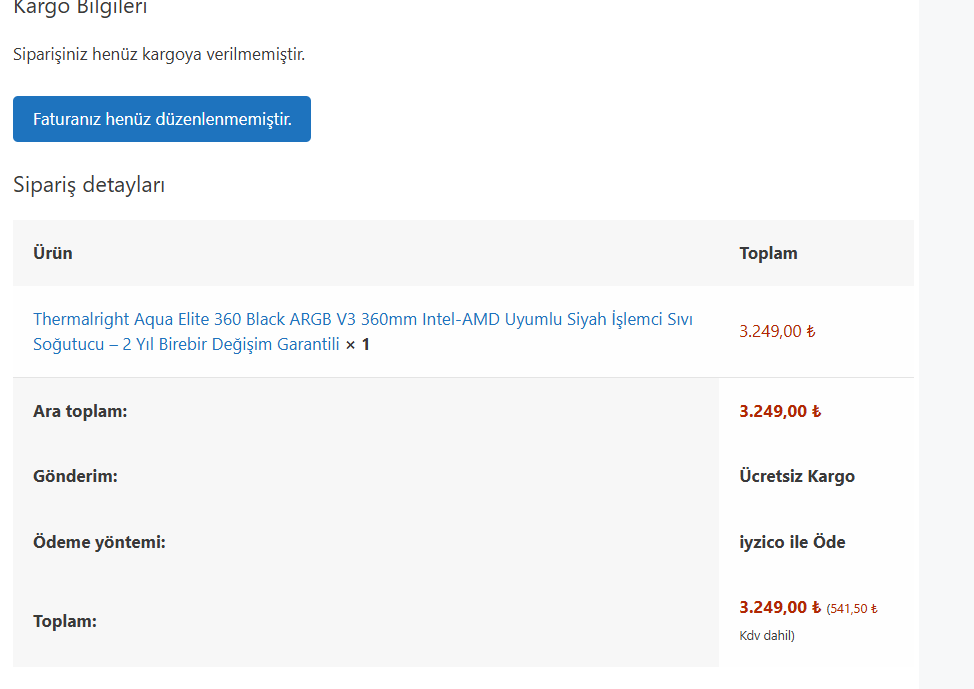974x689 pixels.
Task: Click the bold Ara toplam amount
Action: click(x=773, y=411)
